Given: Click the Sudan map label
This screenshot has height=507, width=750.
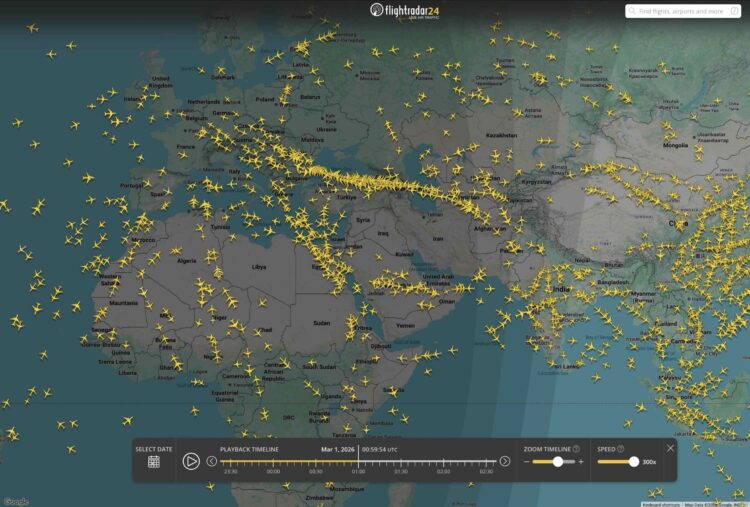Looking at the screenshot, I should (x=321, y=323).
